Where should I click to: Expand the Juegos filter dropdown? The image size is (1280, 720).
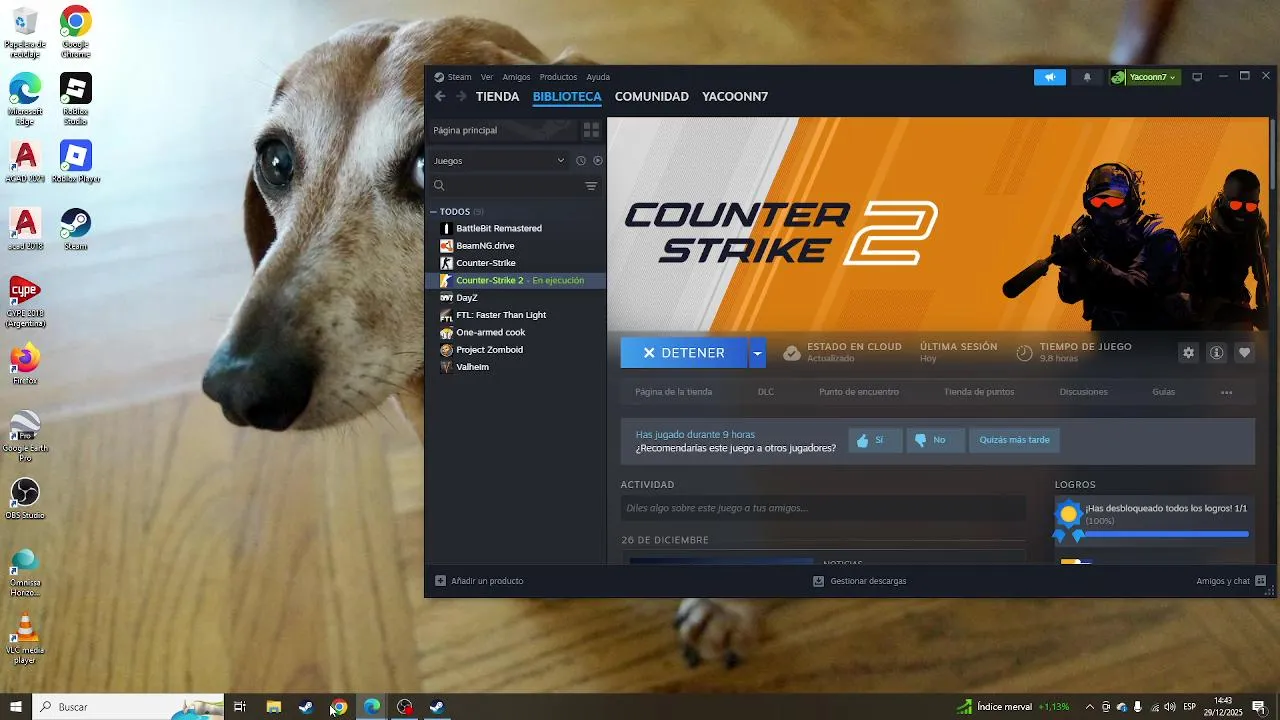[498, 160]
